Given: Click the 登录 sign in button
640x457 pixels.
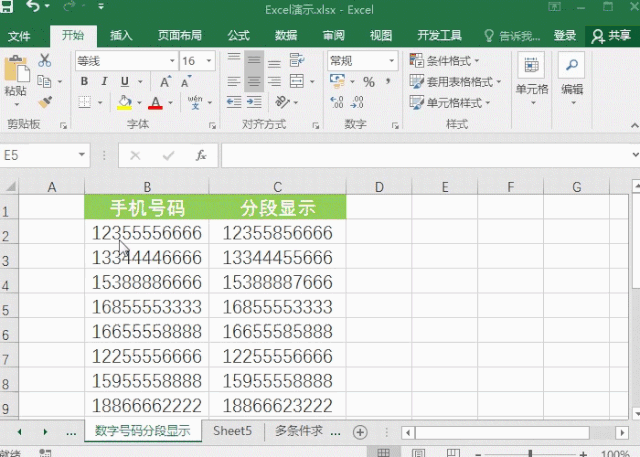Looking at the screenshot, I should (565, 36).
